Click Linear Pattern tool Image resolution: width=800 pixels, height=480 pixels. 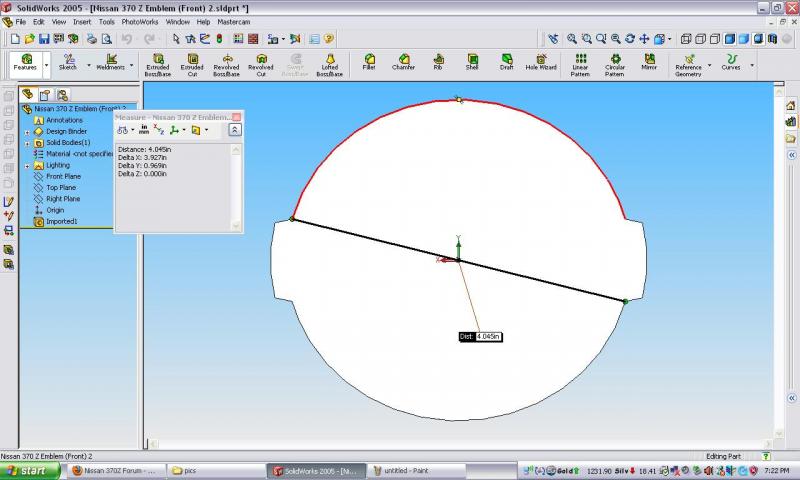pyautogui.click(x=580, y=65)
